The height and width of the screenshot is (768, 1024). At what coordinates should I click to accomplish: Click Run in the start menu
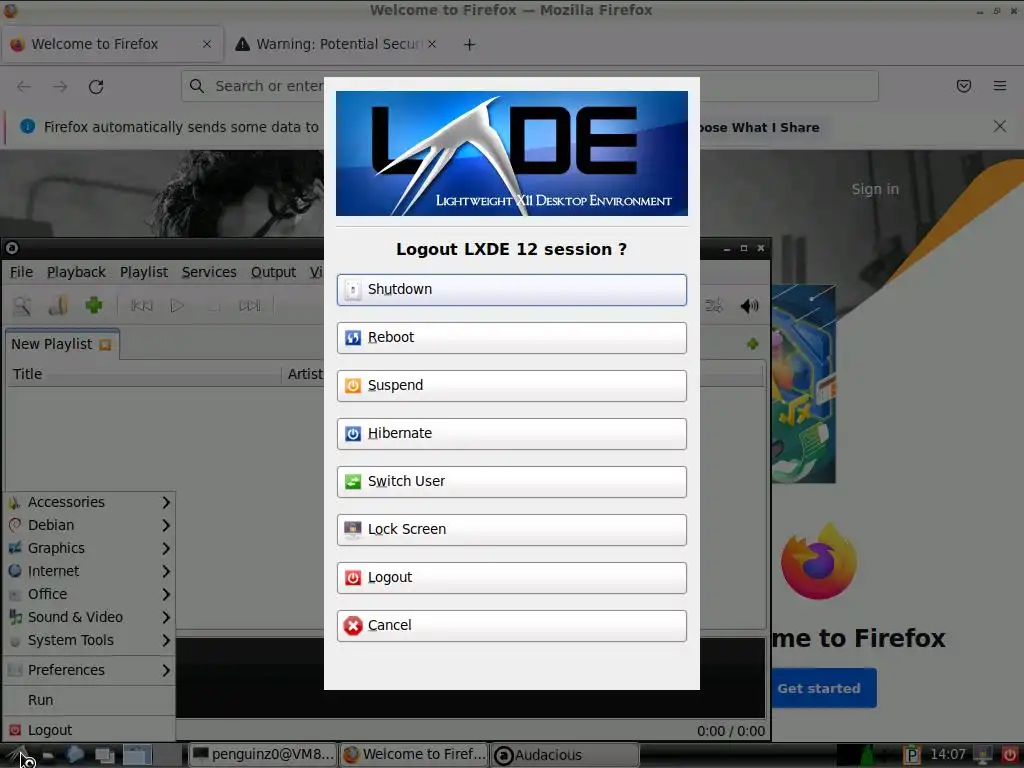(89, 700)
